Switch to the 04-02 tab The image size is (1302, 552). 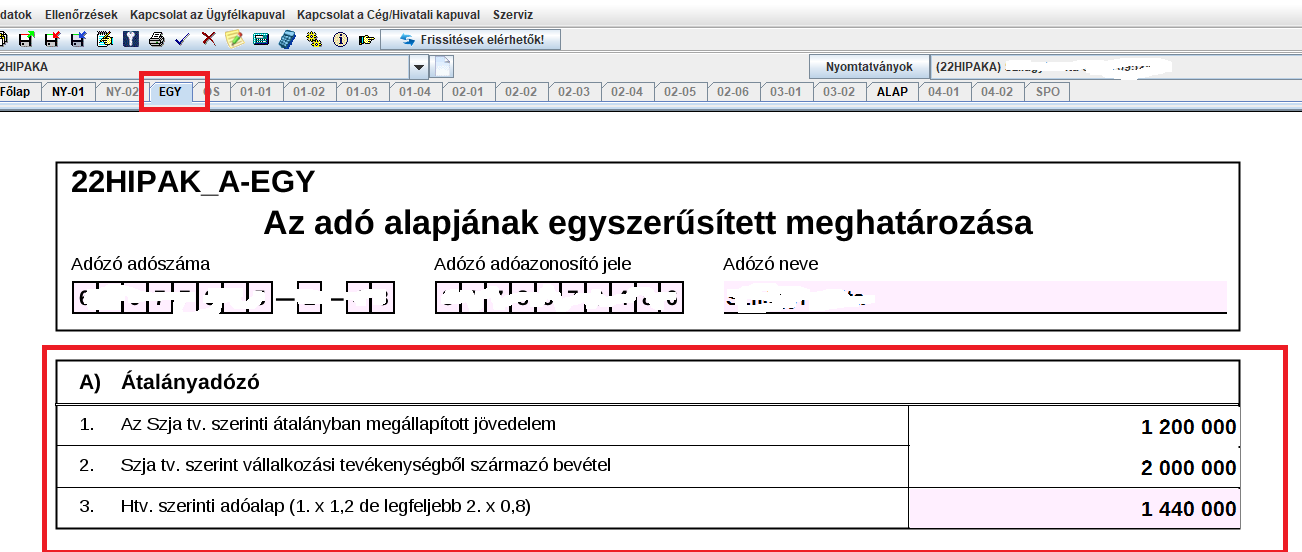coord(997,92)
